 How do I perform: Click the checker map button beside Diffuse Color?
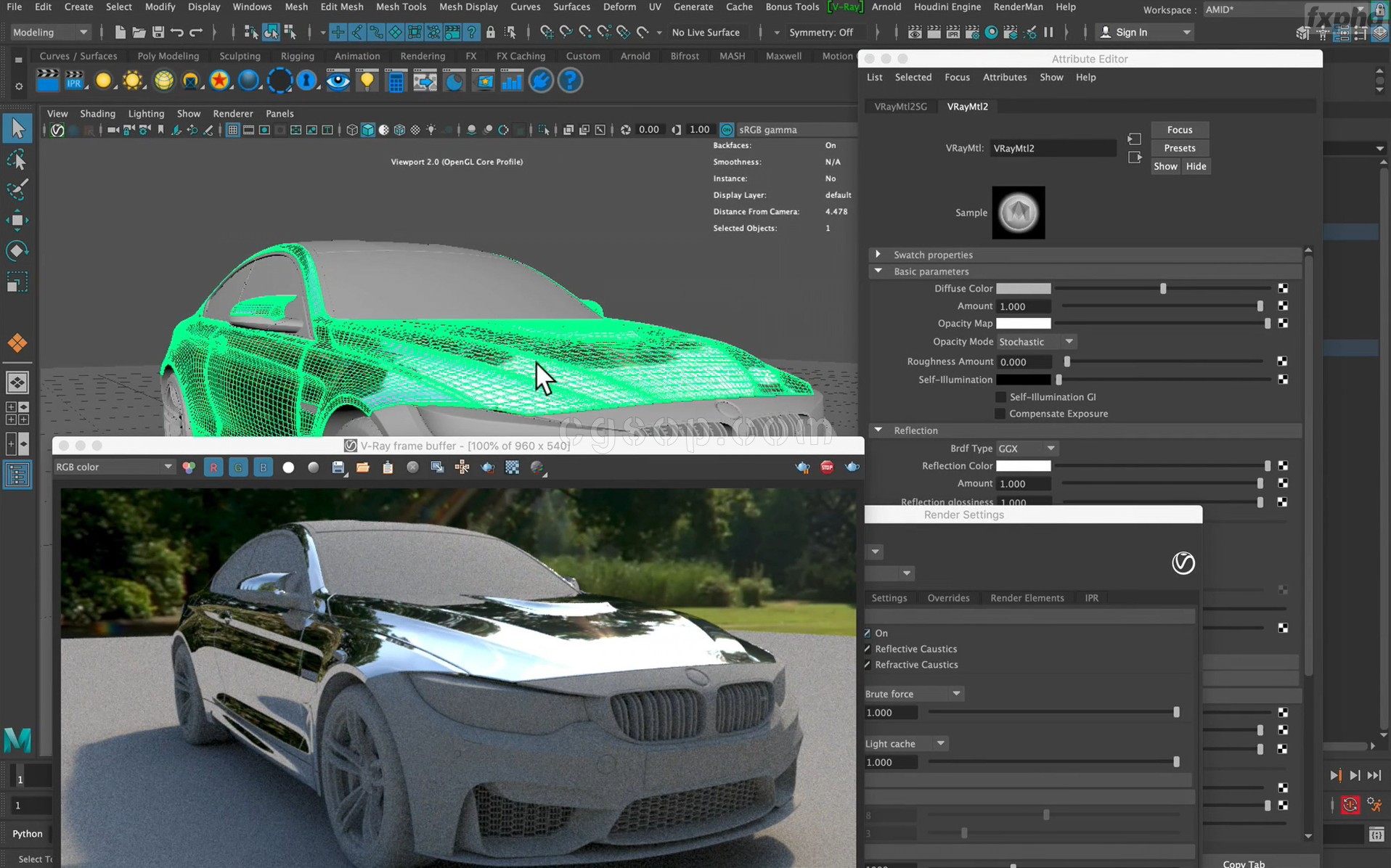1283,288
